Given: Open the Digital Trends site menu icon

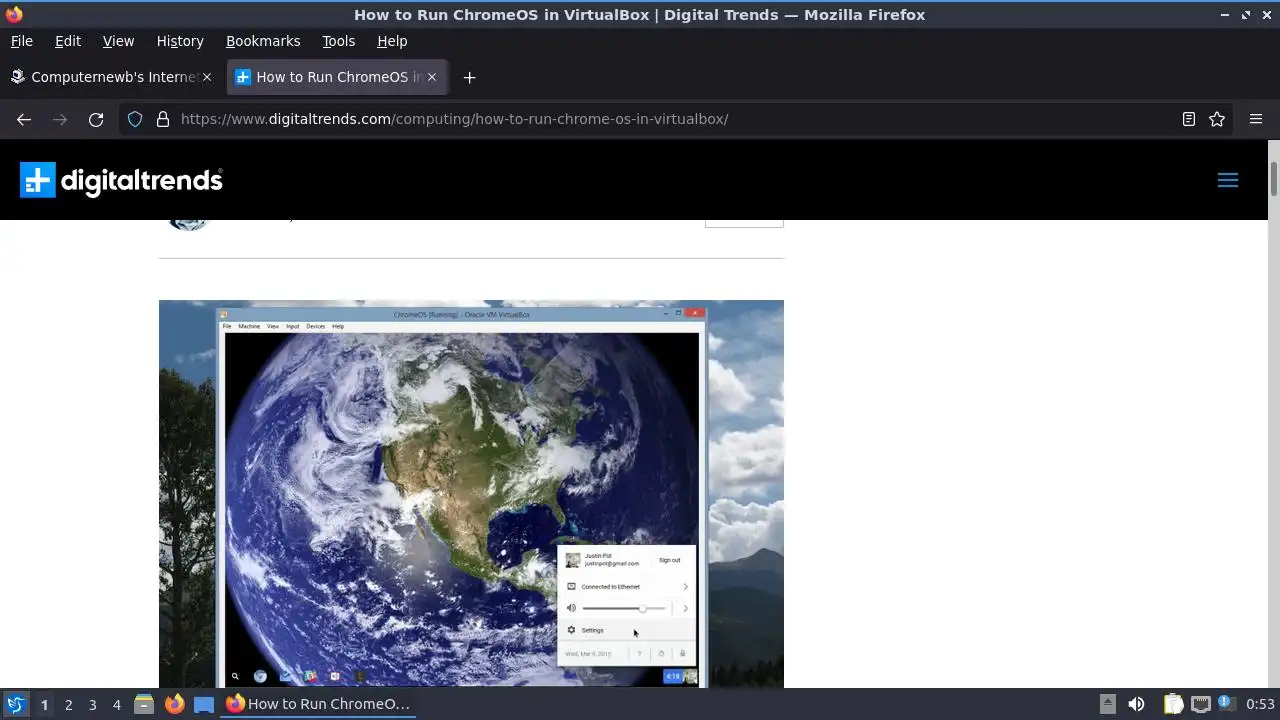Looking at the screenshot, I should coord(1228,180).
